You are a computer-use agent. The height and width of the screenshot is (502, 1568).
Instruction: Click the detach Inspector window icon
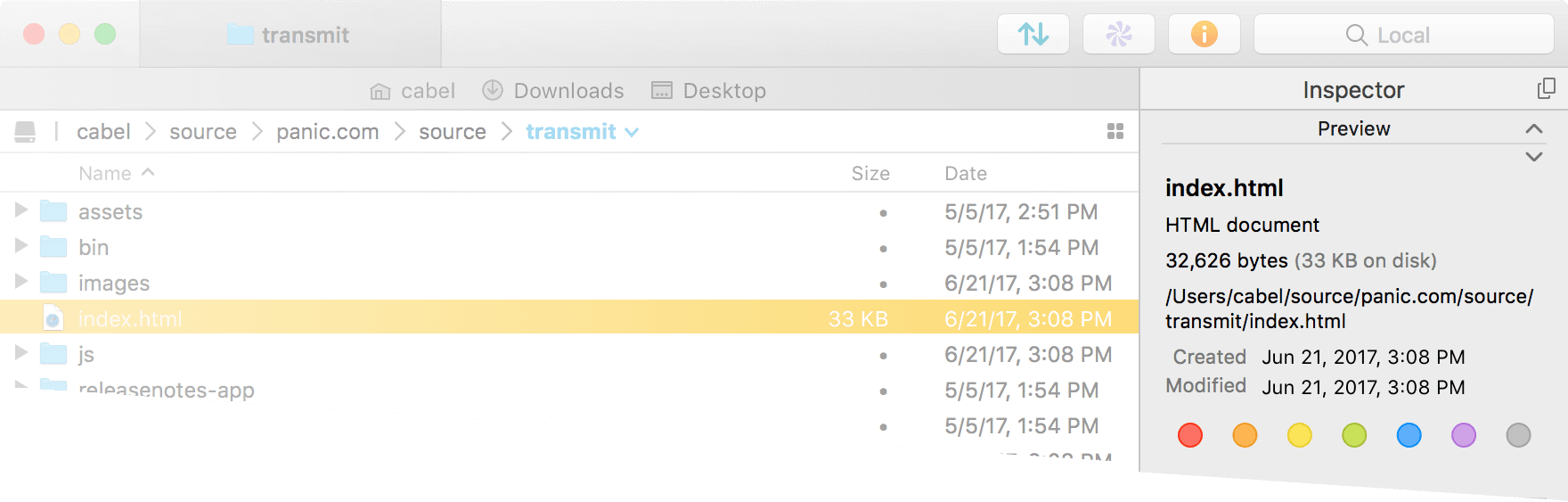click(1546, 89)
